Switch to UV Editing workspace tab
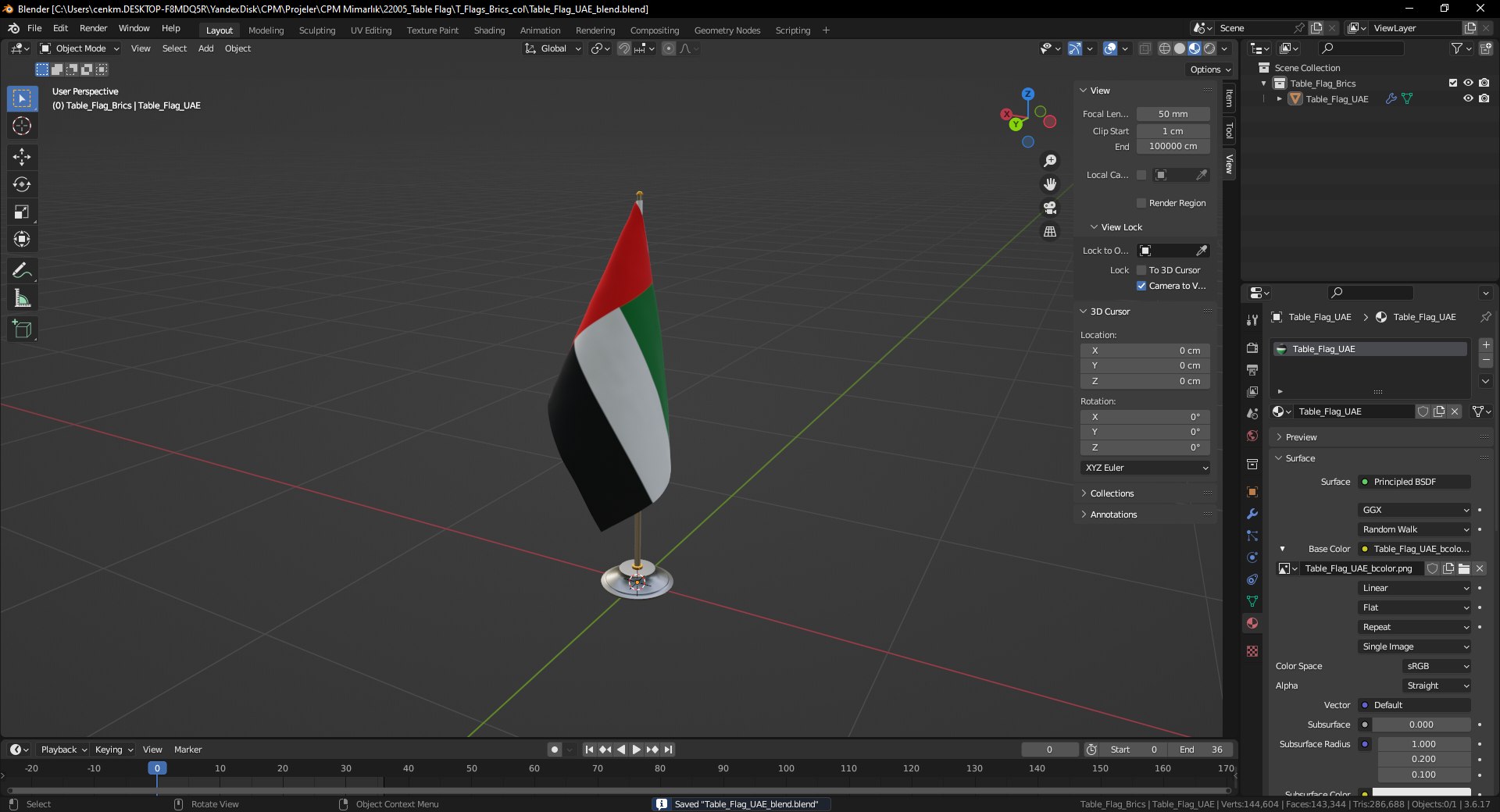Screen dimensions: 1500x812 pyautogui.click(x=371, y=30)
